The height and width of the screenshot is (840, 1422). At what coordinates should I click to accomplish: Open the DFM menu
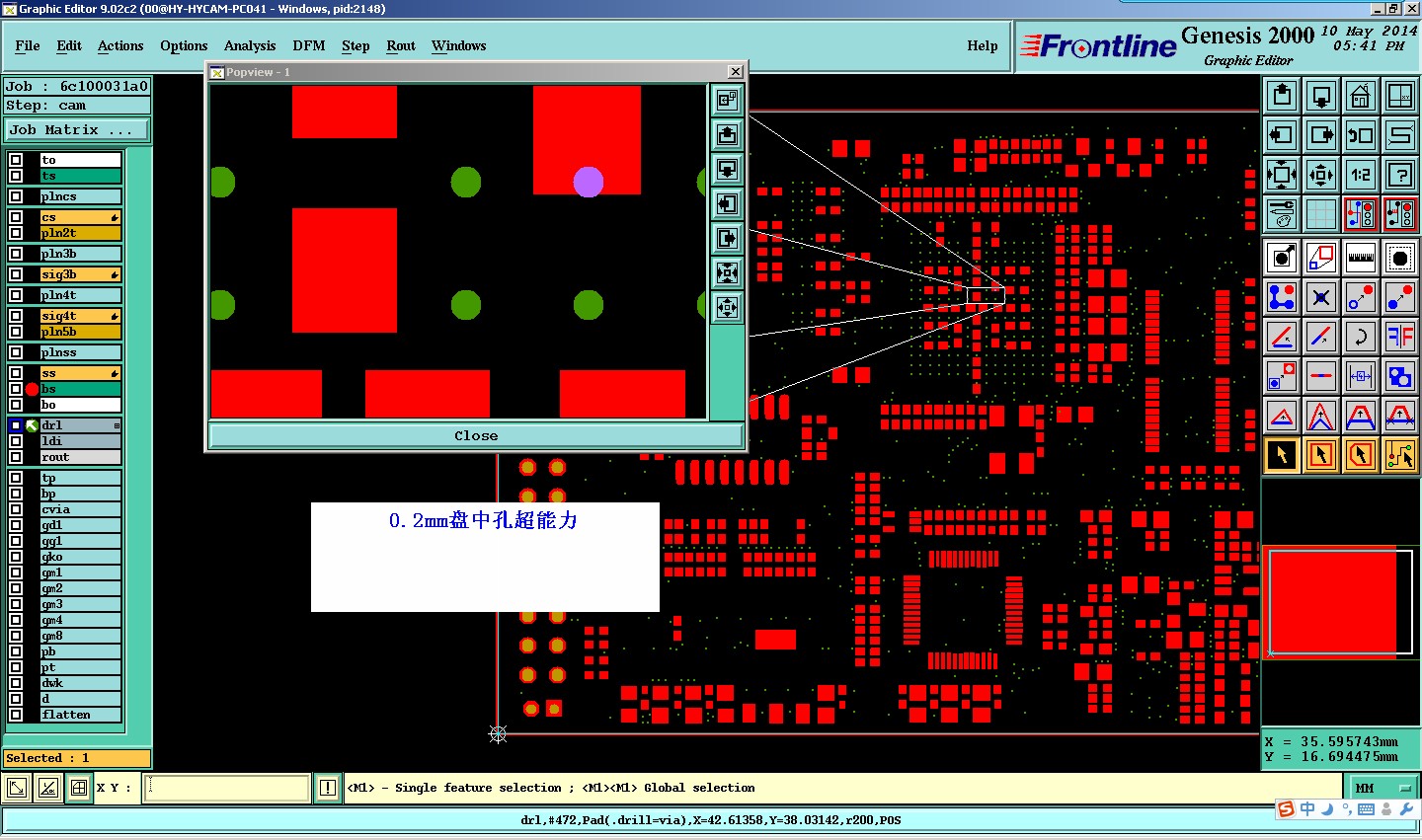pyautogui.click(x=309, y=45)
